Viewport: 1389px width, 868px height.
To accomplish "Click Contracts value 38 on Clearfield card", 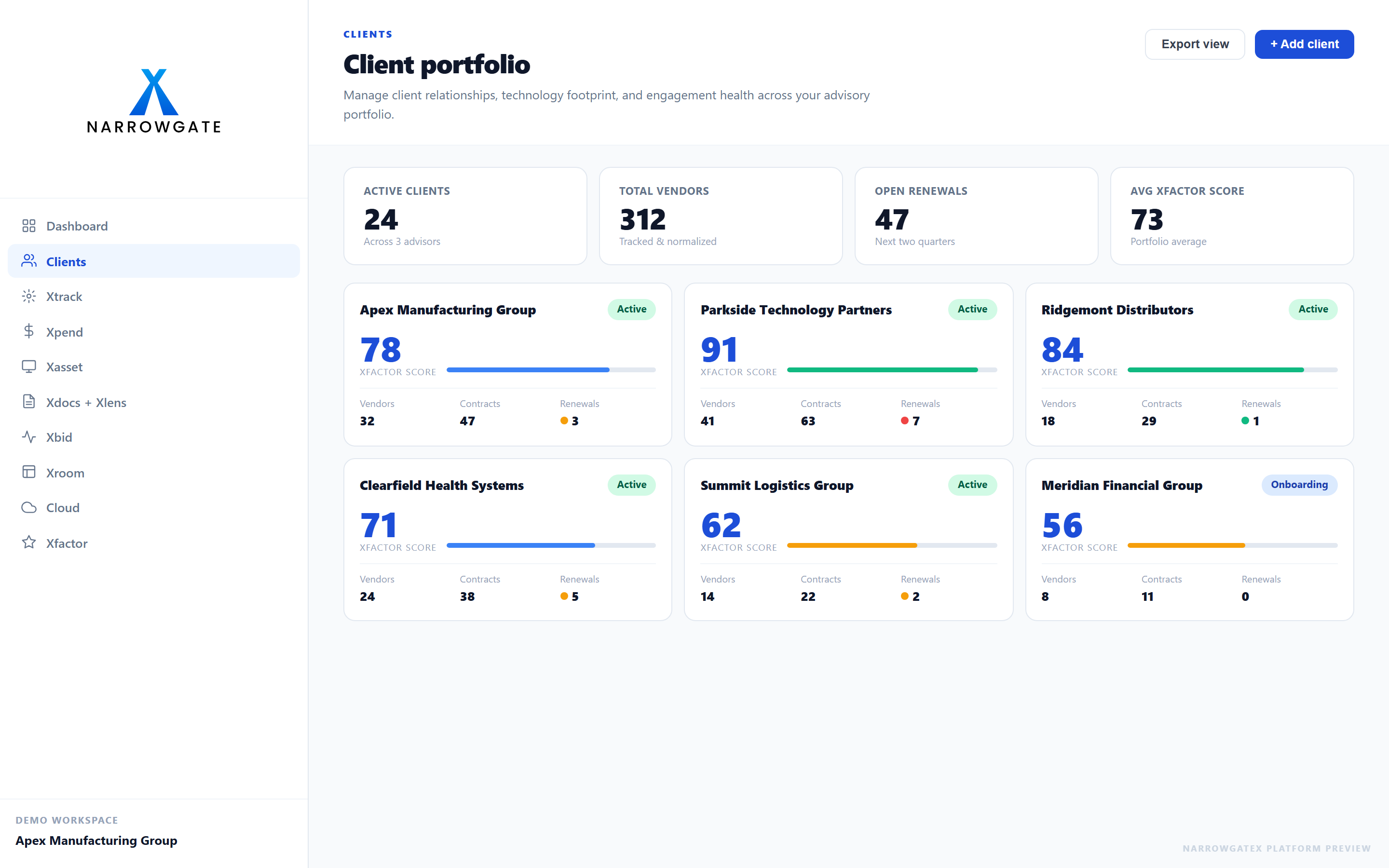I will point(467,597).
